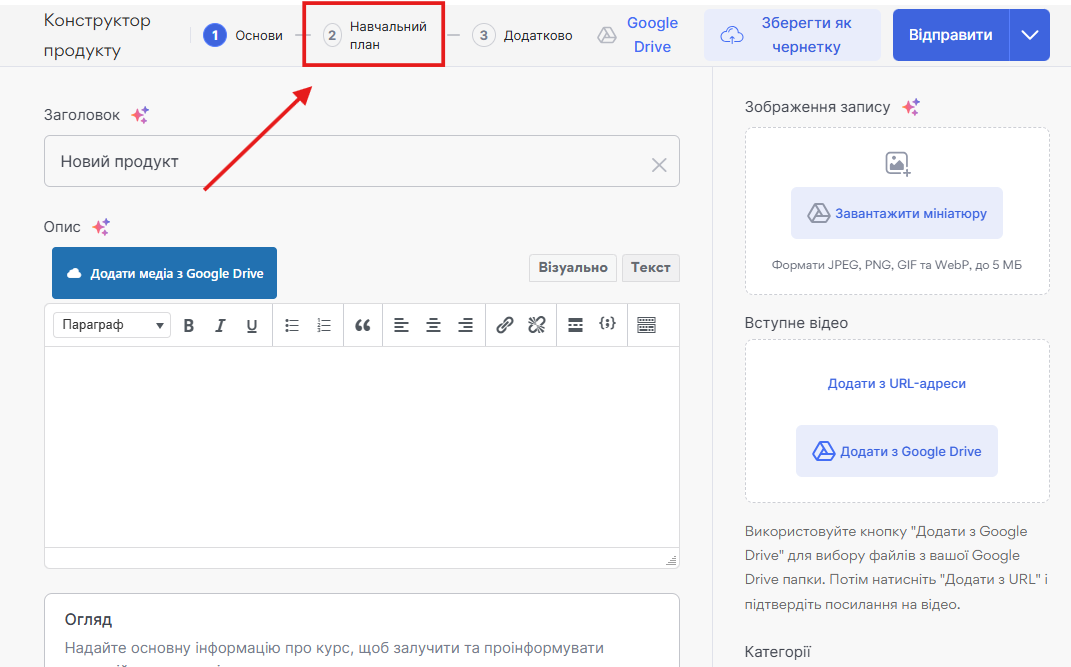Remove link with the unlink icon

tap(536, 325)
